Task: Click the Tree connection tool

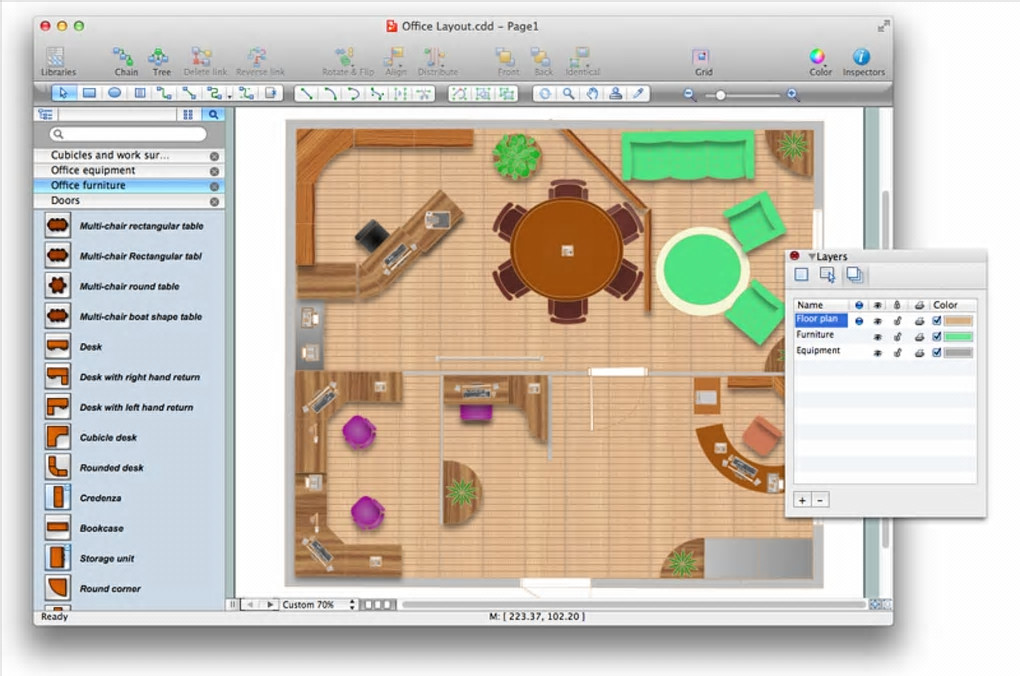Action: 160,62
